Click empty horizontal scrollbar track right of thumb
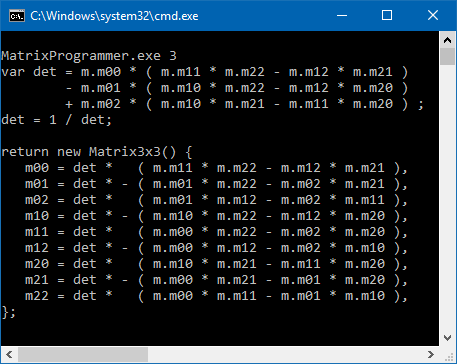Screen dimensions: 457x364 (285, 354)
